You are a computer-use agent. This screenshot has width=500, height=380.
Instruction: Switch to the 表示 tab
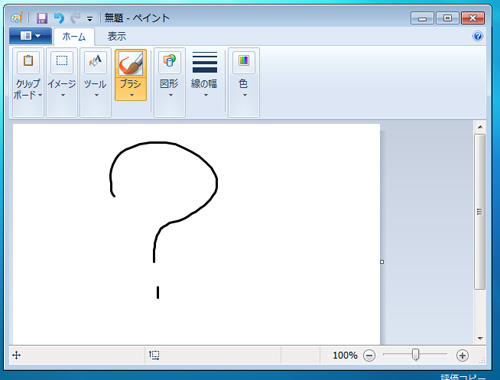point(117,36)
